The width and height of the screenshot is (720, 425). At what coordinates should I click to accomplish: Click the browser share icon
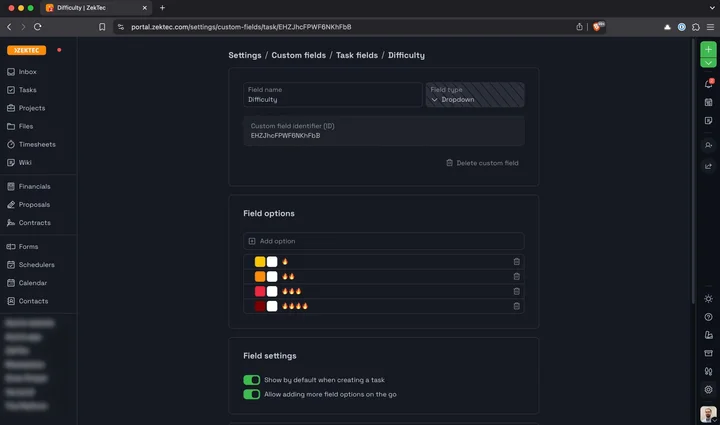[579, 27]
